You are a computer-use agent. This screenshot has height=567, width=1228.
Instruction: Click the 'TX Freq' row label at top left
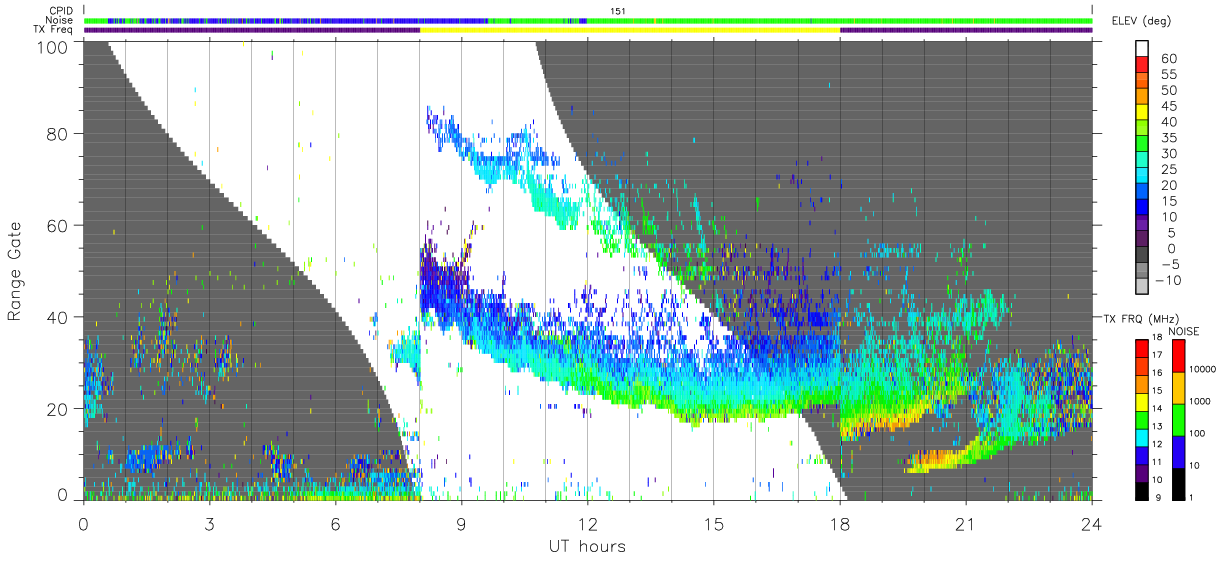click(55, 30)
